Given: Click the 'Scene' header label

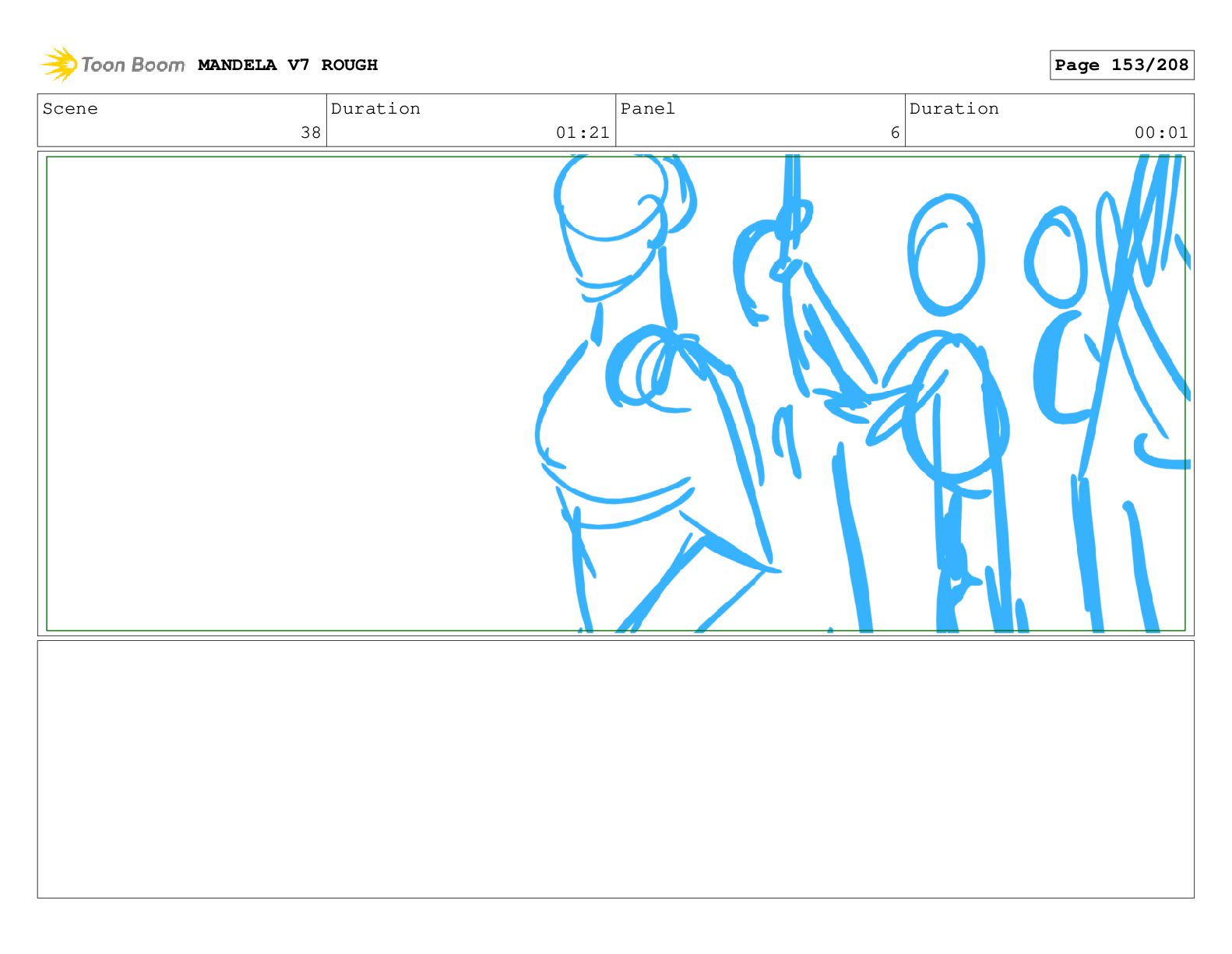Looking at the screenshot, I should pos(70,109).
